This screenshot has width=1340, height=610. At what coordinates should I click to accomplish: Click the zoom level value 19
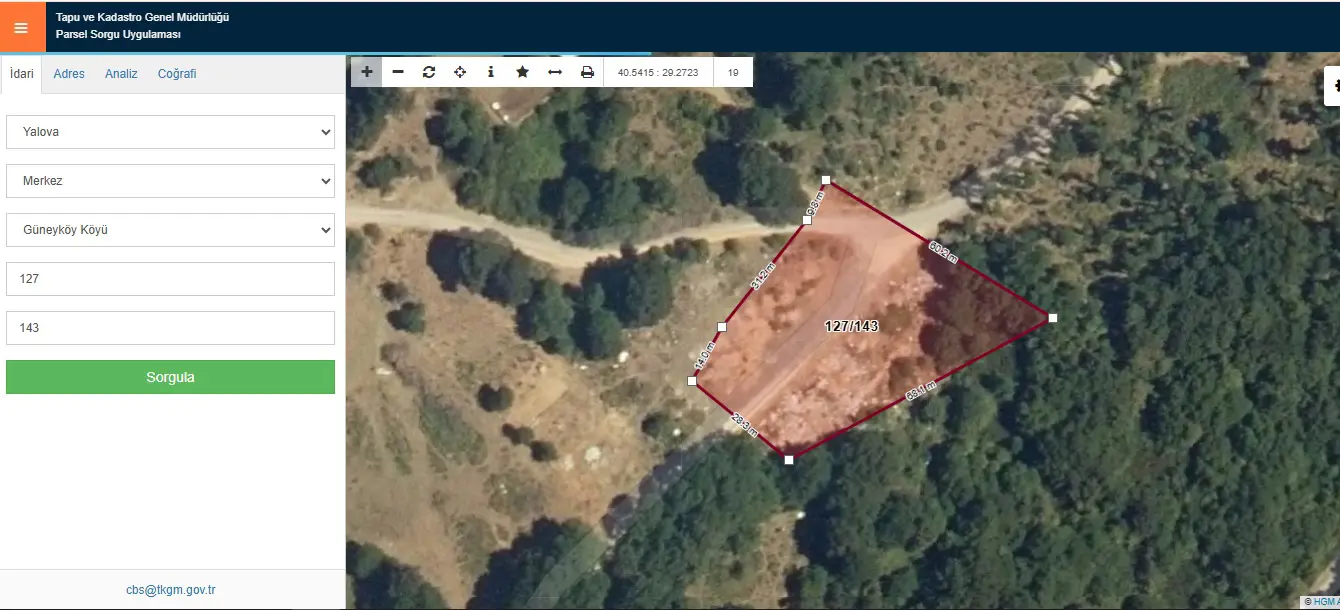pyautogui.click(x=733, y=72)
